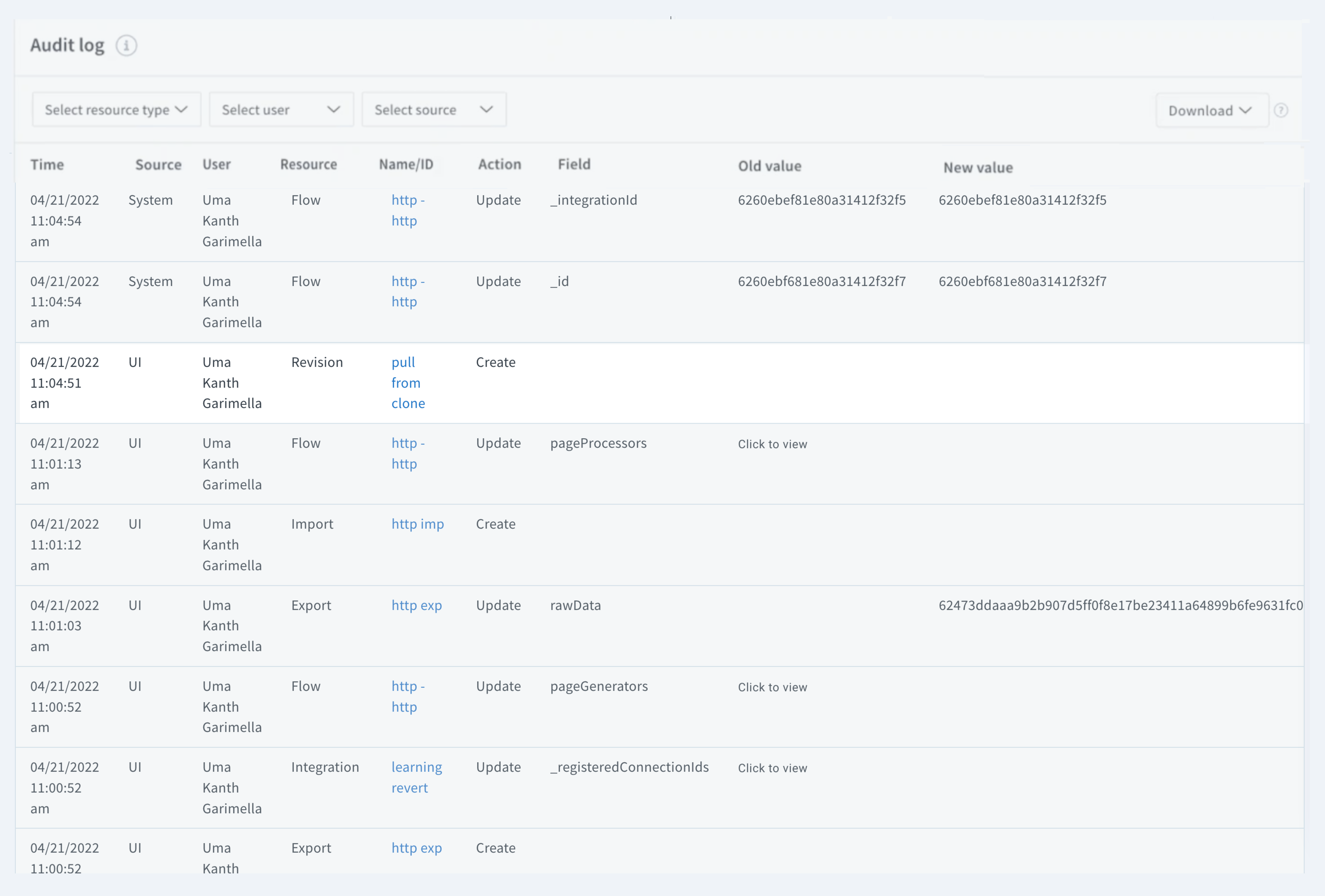Viewport: 1325px width, 896px height.
Task: Select the pageProcessors field cell
Action: (x=598, y=443)
